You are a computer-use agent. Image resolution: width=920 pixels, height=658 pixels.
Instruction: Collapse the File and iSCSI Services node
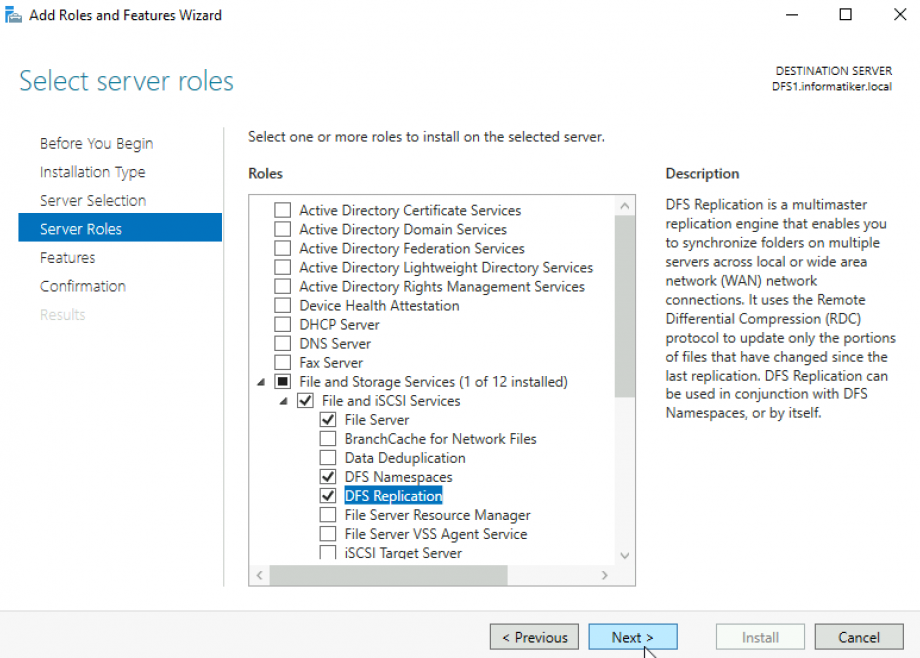coord(283,400)
